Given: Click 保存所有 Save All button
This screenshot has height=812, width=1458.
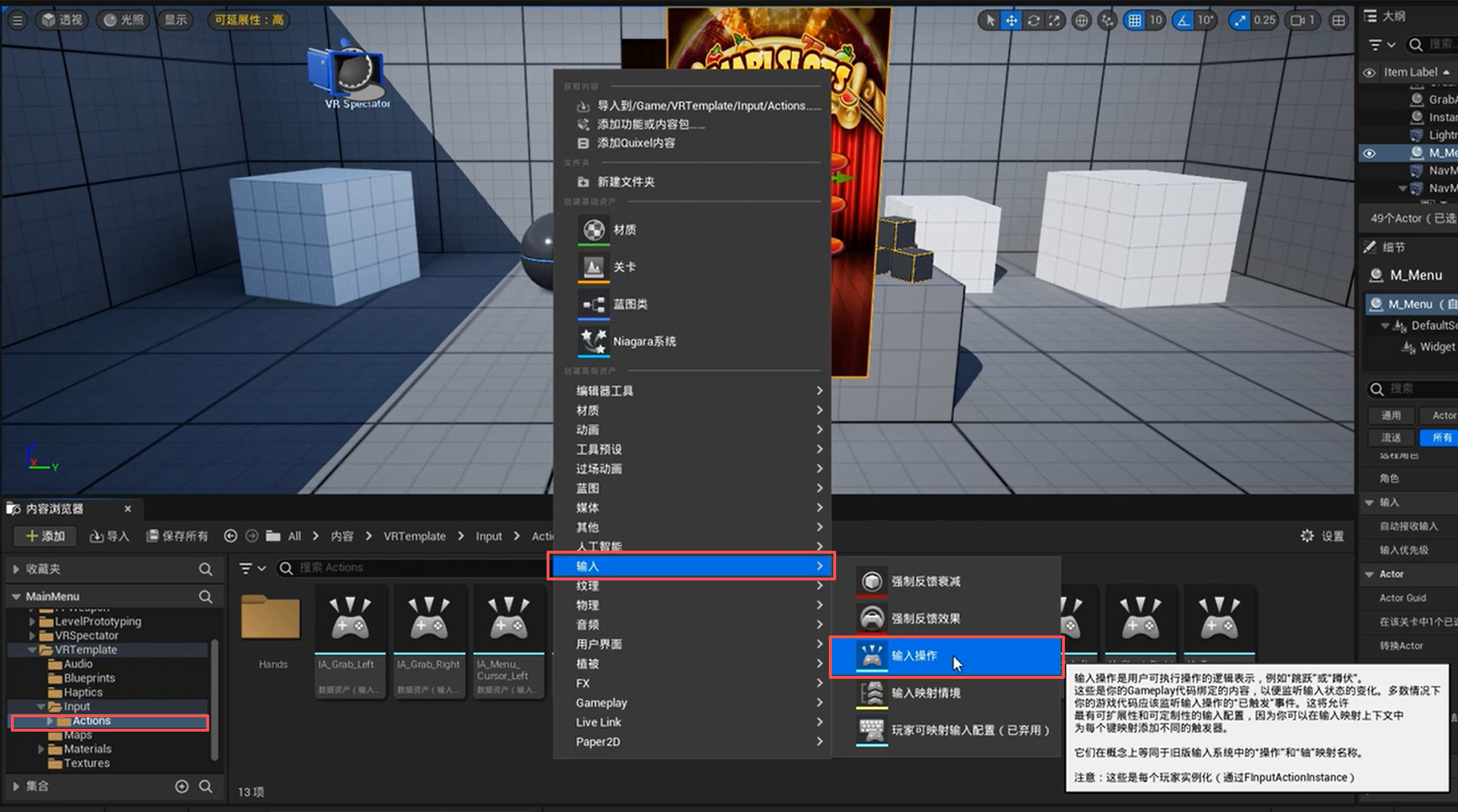Looking at the screenshot, I should pyautogui.click(x=177, y=536).
